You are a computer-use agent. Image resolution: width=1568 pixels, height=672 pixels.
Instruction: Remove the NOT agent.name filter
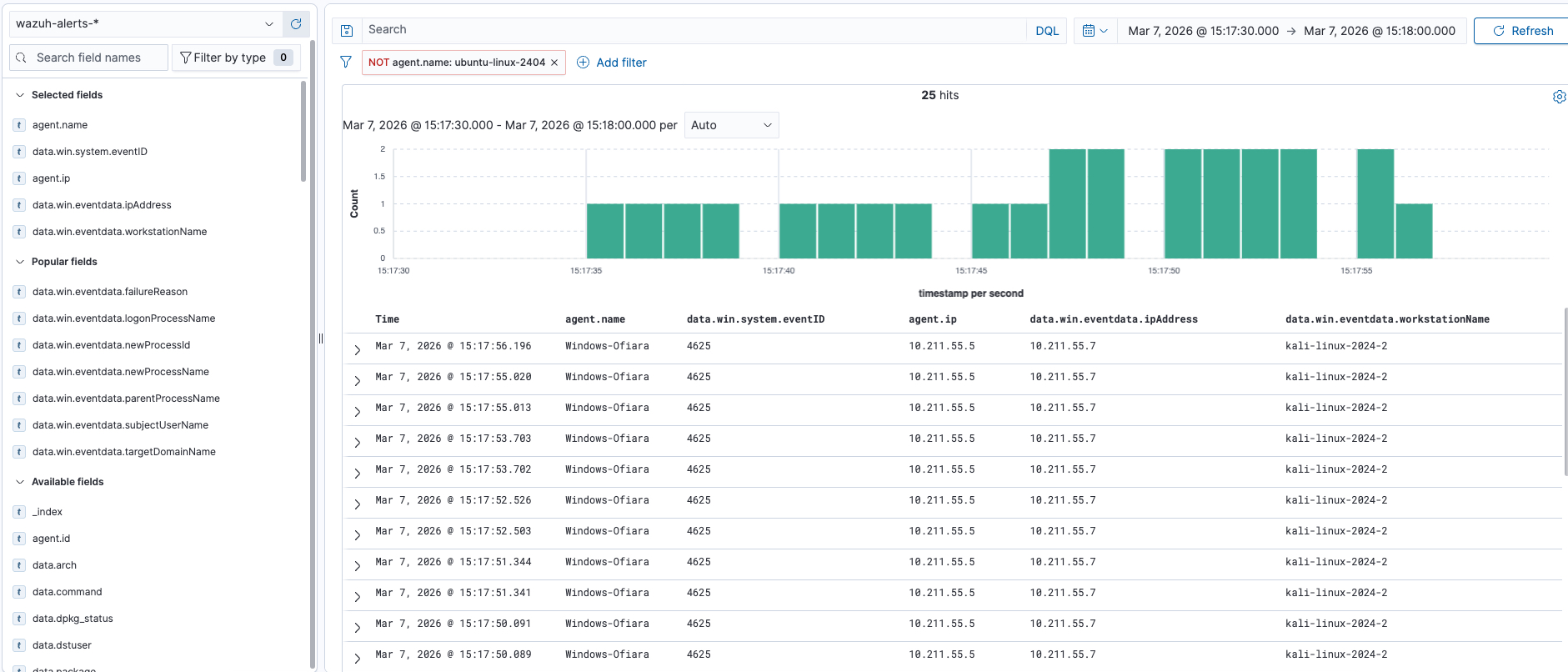(x=554, y=63)
